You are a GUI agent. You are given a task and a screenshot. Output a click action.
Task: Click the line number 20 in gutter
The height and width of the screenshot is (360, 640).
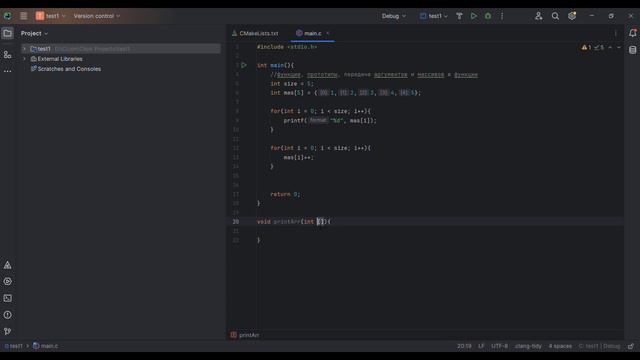click(236, 222)
